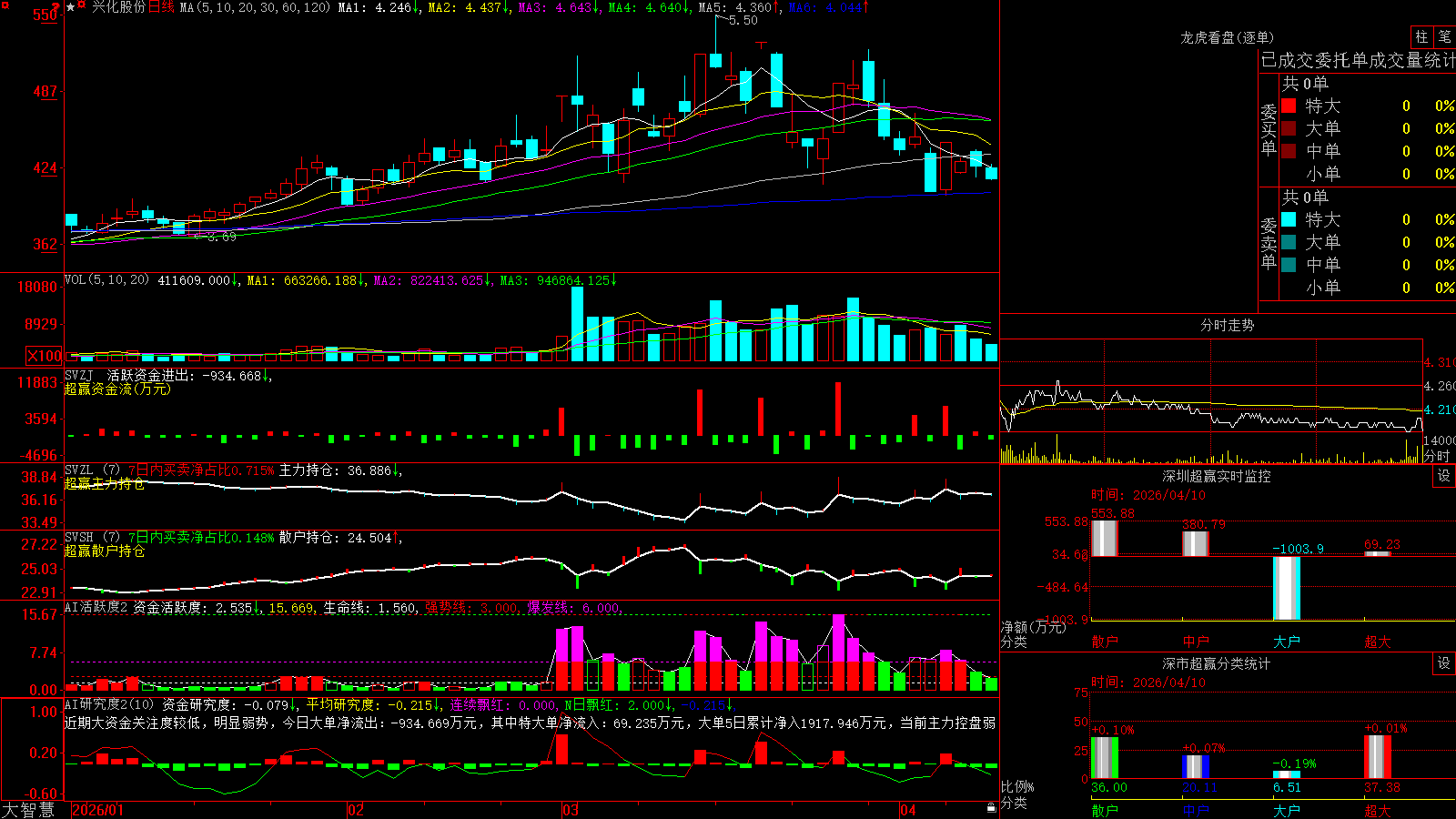Image resolution: width=1456 pixels, height=819 pixels.
Task: Click the 主力持仓: 36.886 value
Action: click(x=340, y=470)
